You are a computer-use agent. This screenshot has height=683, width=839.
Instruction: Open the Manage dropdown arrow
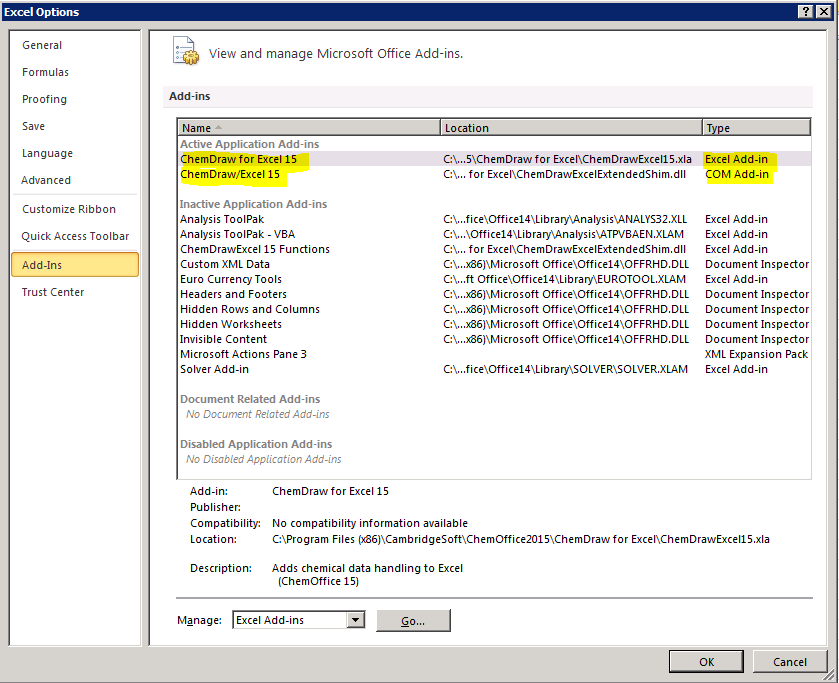point(355,620)
